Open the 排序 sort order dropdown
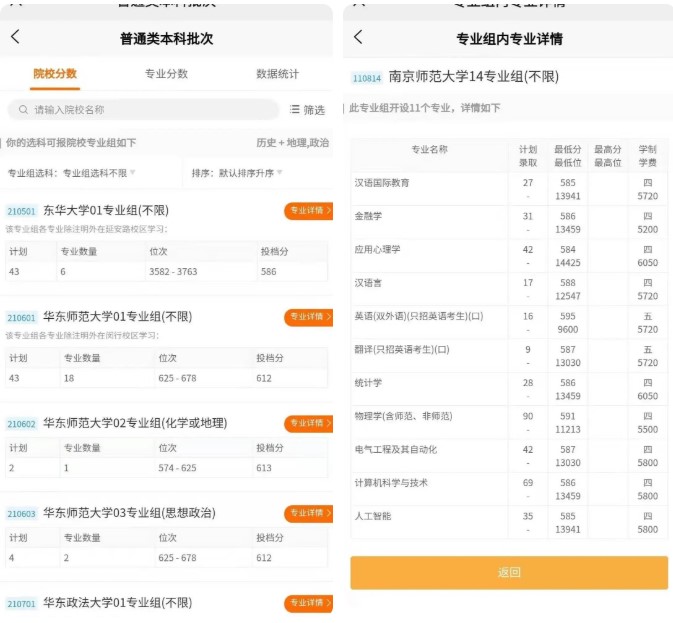Viewport: 673px width, 623px height. pos(236,173)
